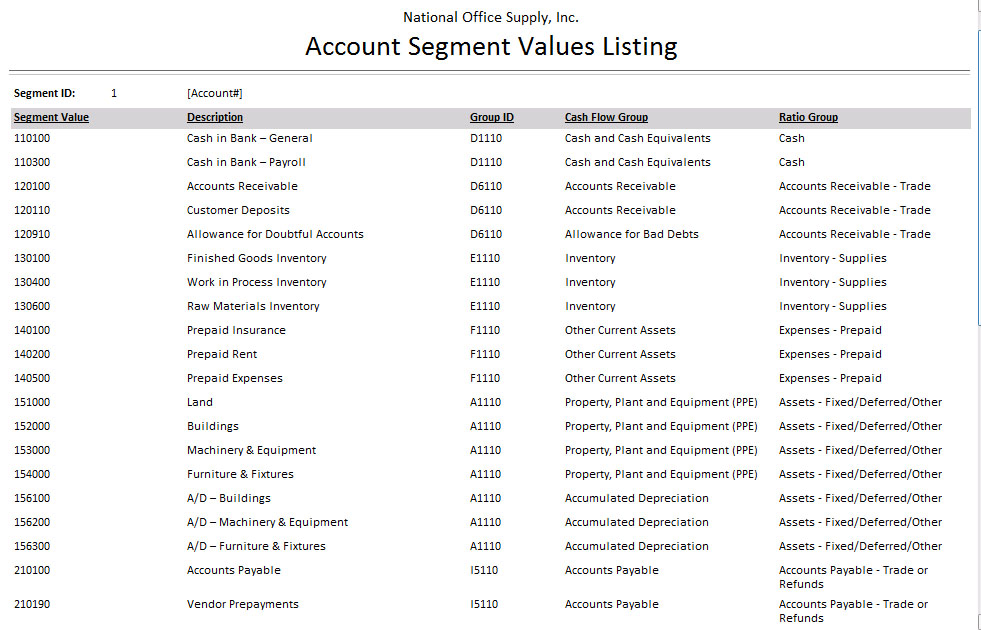Click the Cash in Bank – Payroll description
Image resolution: width=981 pixels, height=630 pixels.
(x=246, y=163)
